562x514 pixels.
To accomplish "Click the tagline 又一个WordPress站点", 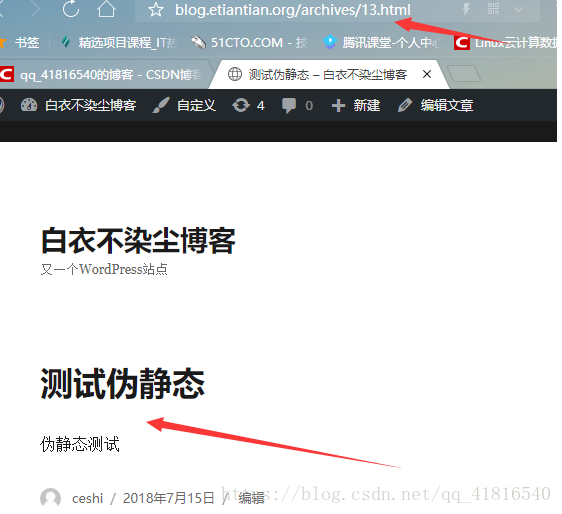I will [x=104, y=269].
